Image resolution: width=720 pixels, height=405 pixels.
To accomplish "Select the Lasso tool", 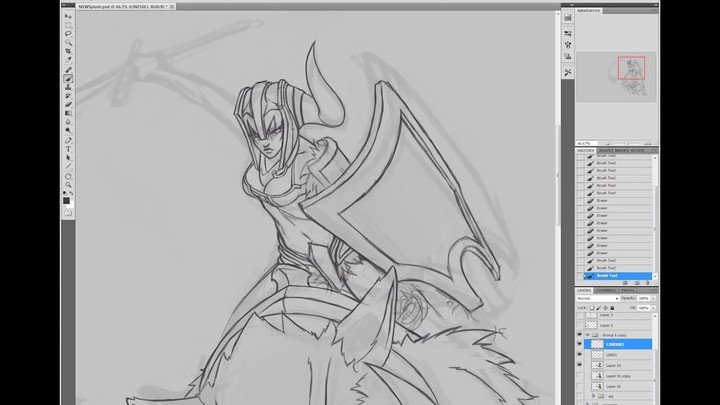I will (68, 34).
